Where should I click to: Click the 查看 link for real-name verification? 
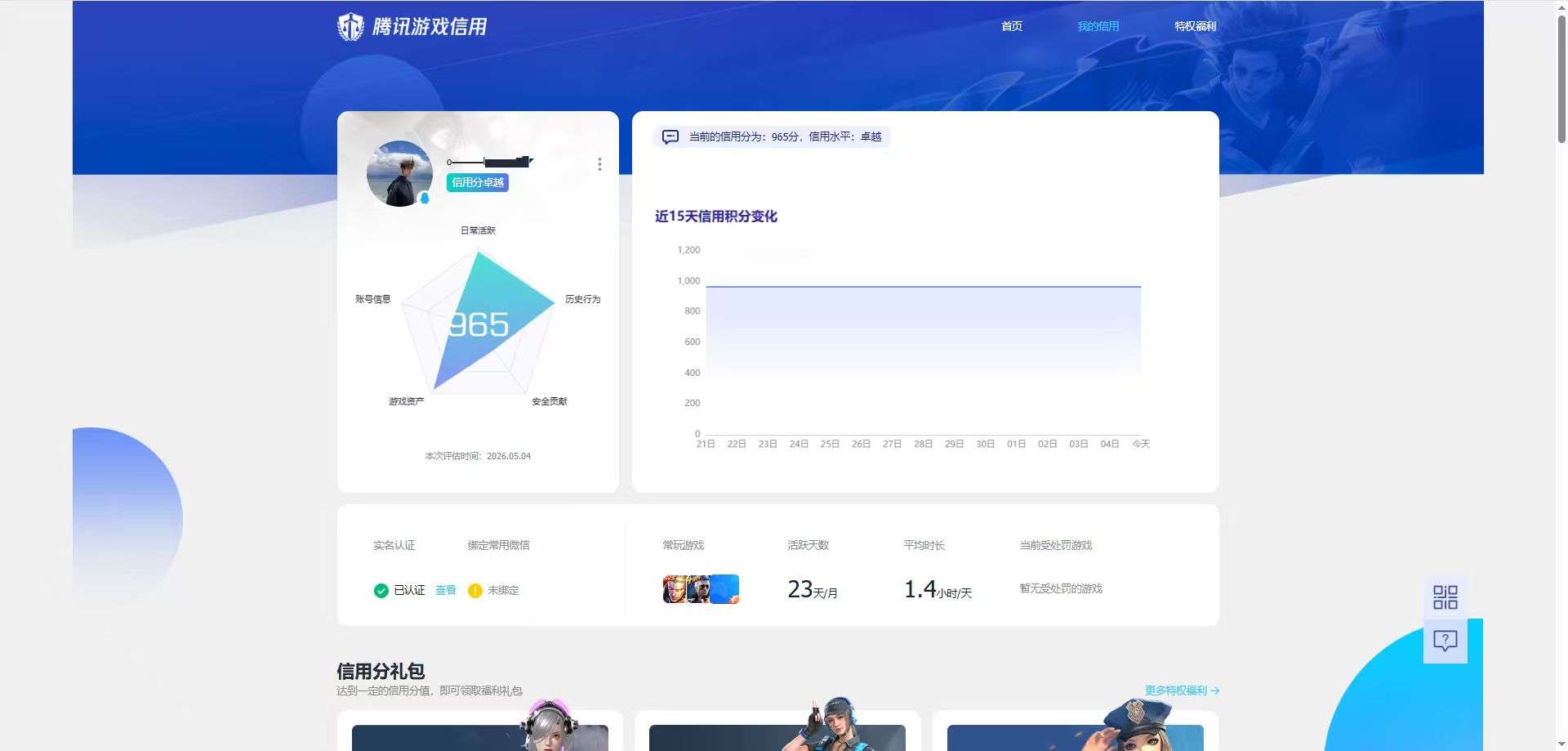pyautogui.click(x=445, y=590)
